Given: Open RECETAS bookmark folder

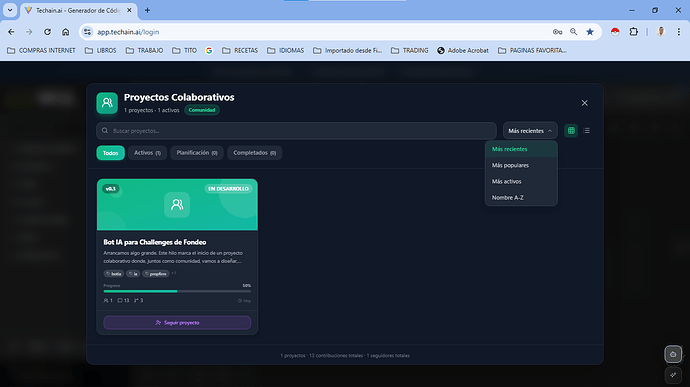Looking at the screenshot, I should pos(240,51).
